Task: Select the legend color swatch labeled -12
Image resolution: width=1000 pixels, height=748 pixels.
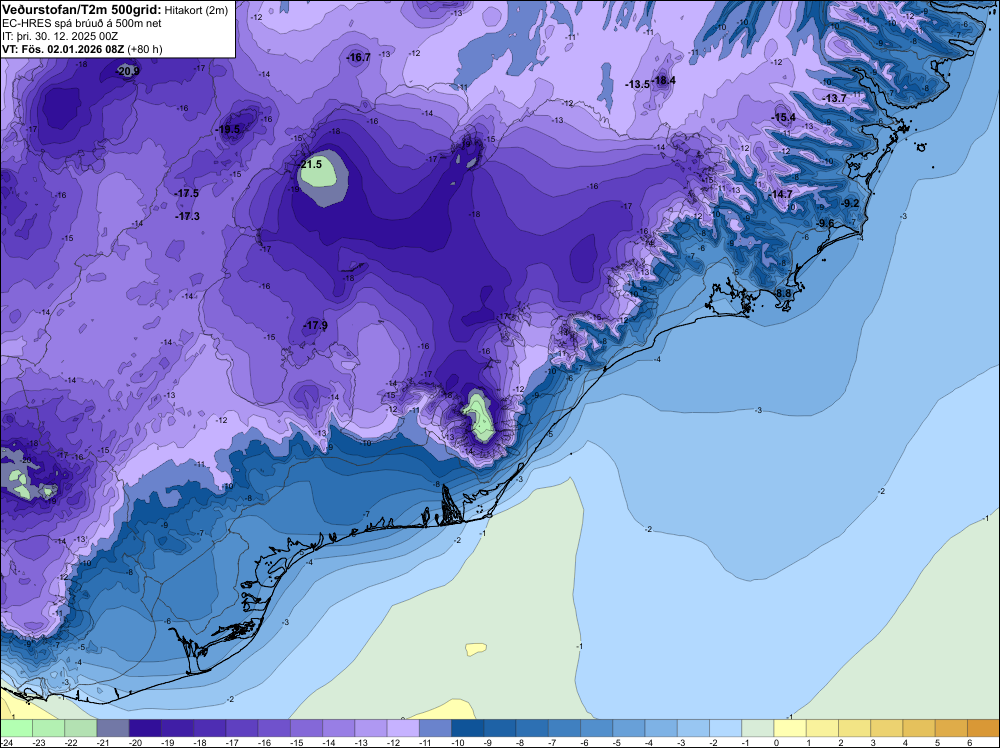Action: tap(403, 728)
